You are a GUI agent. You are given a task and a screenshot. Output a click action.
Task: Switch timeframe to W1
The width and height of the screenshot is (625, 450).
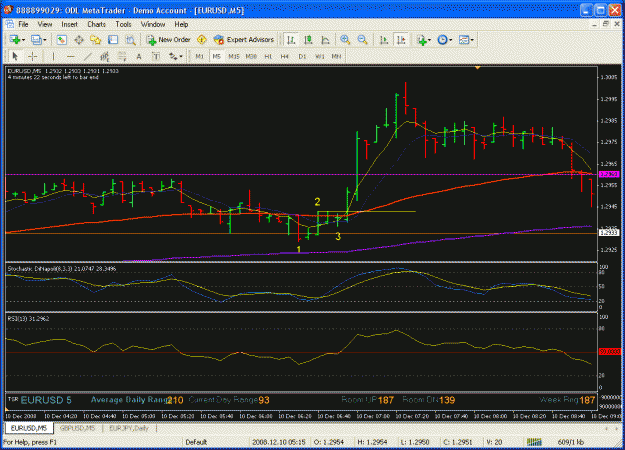[x=320, y=57]
